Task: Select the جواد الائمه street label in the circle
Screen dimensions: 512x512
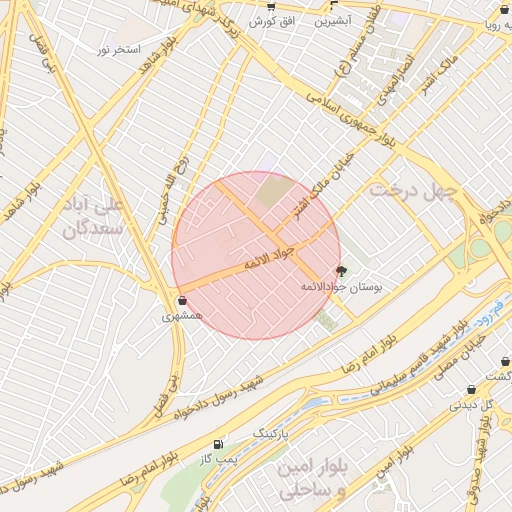Action: (269, 258)
